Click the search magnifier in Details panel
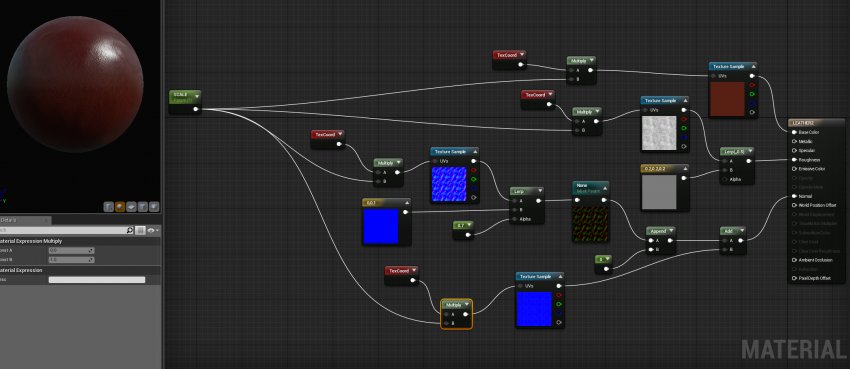This screenshot has width=850, height=369. [x=130, y=230]
